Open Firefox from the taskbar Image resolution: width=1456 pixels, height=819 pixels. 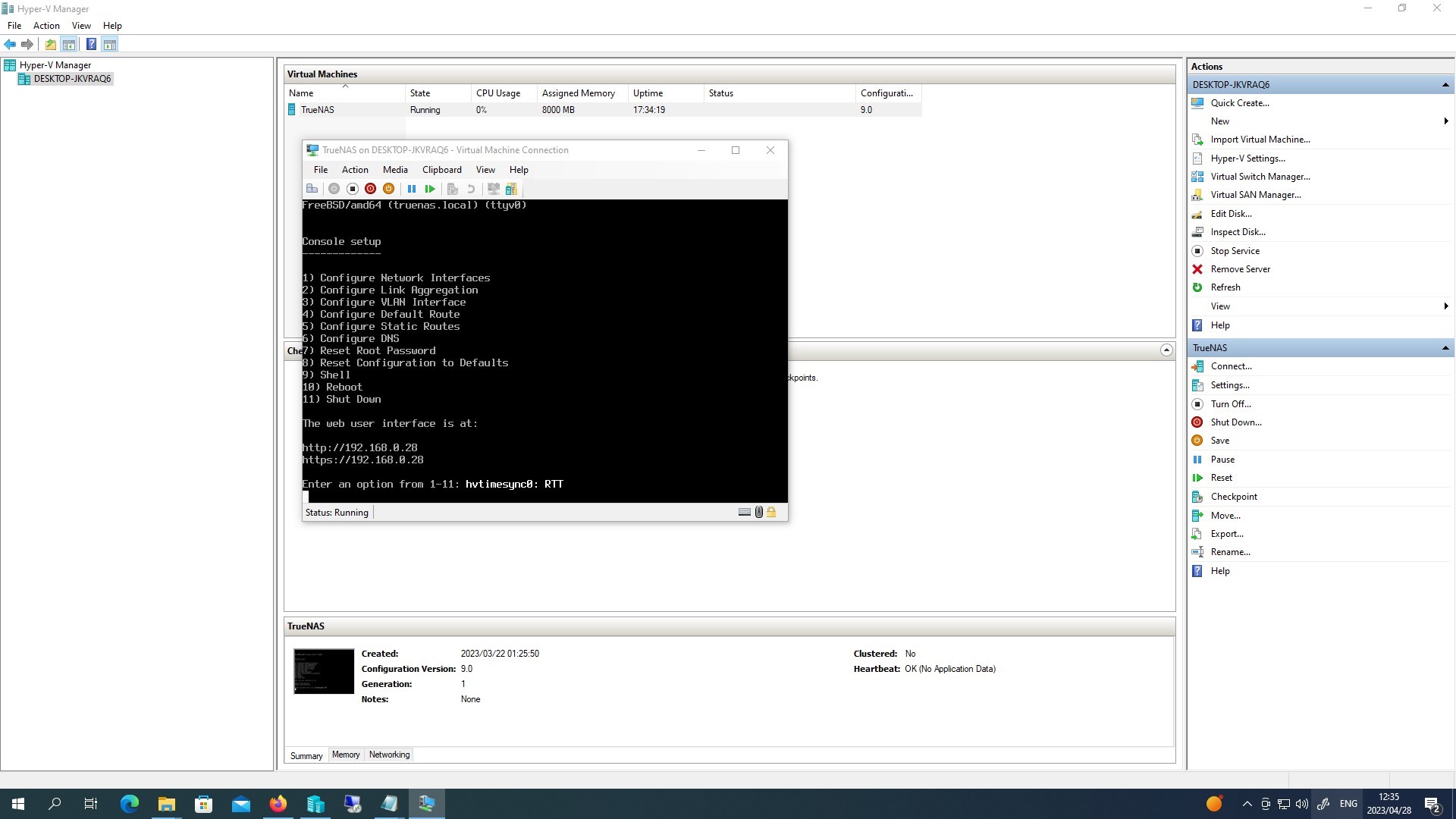tap(278, 804)
